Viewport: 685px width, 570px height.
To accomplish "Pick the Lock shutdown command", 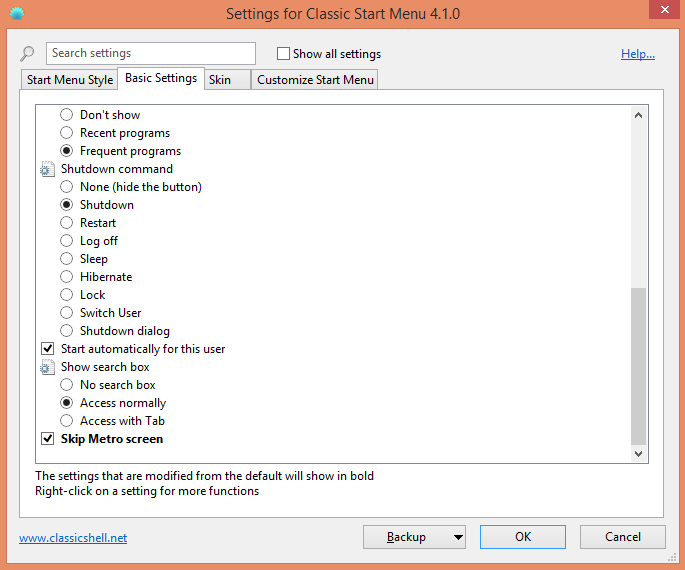I will (66, 295).
